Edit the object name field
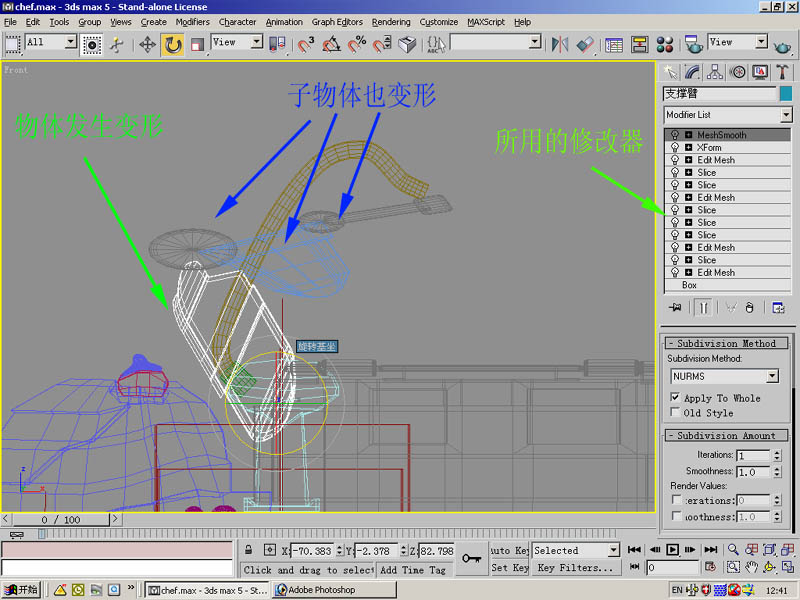The width and height of the screenshot is (800, 600). click(x=719, y=93)
